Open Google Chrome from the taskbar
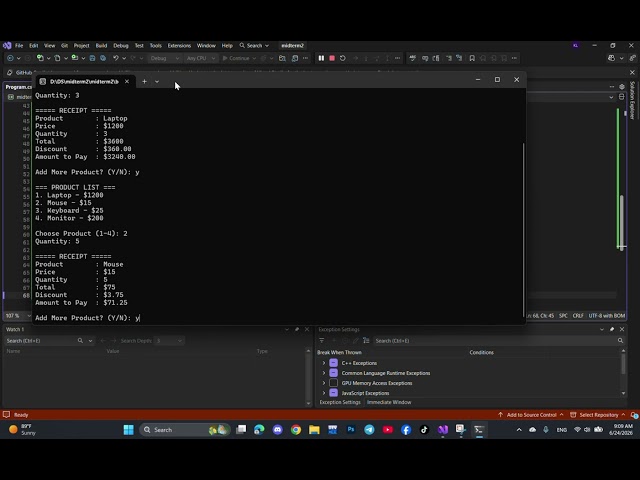640x480 pixels. [296, 430]
